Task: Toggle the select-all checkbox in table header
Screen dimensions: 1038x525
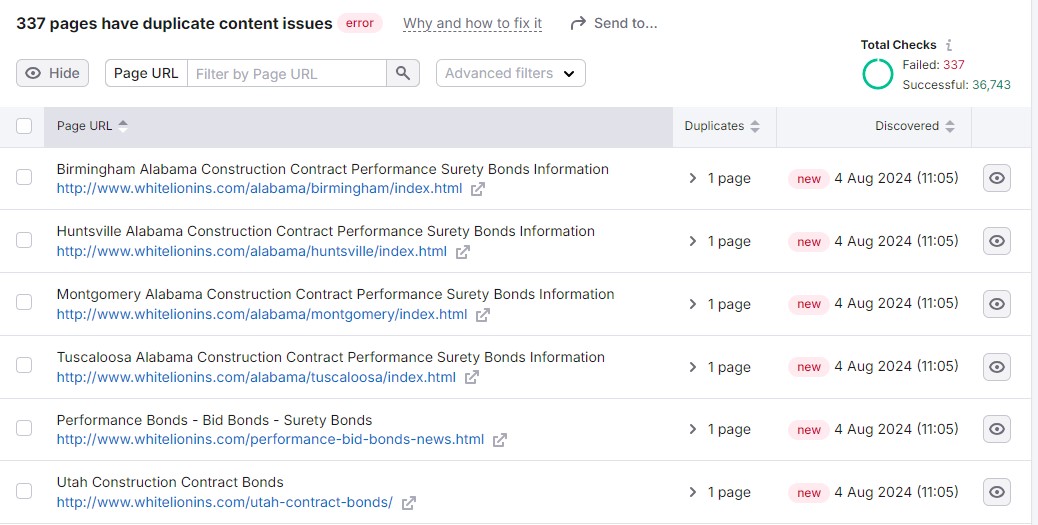Action: (x=24, y=126)
